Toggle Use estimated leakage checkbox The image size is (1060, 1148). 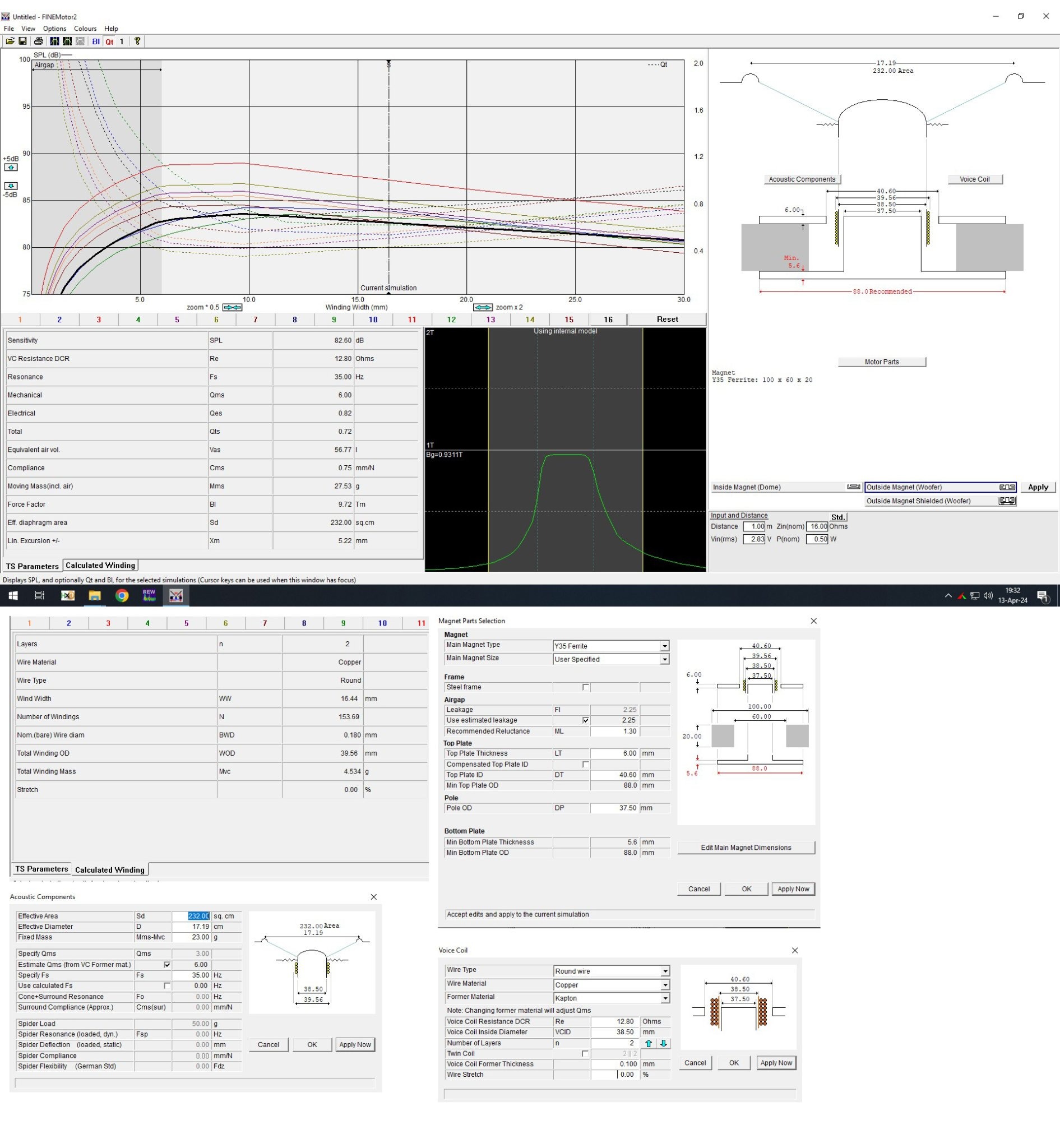586,721
